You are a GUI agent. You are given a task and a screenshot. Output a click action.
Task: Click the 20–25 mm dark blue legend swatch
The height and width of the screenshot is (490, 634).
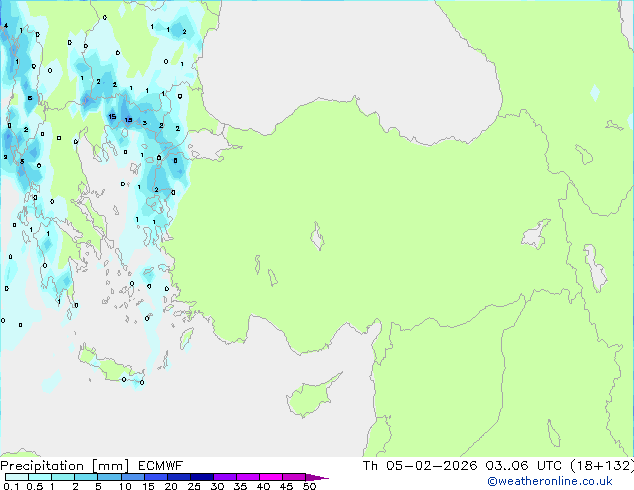pos(179,477)
